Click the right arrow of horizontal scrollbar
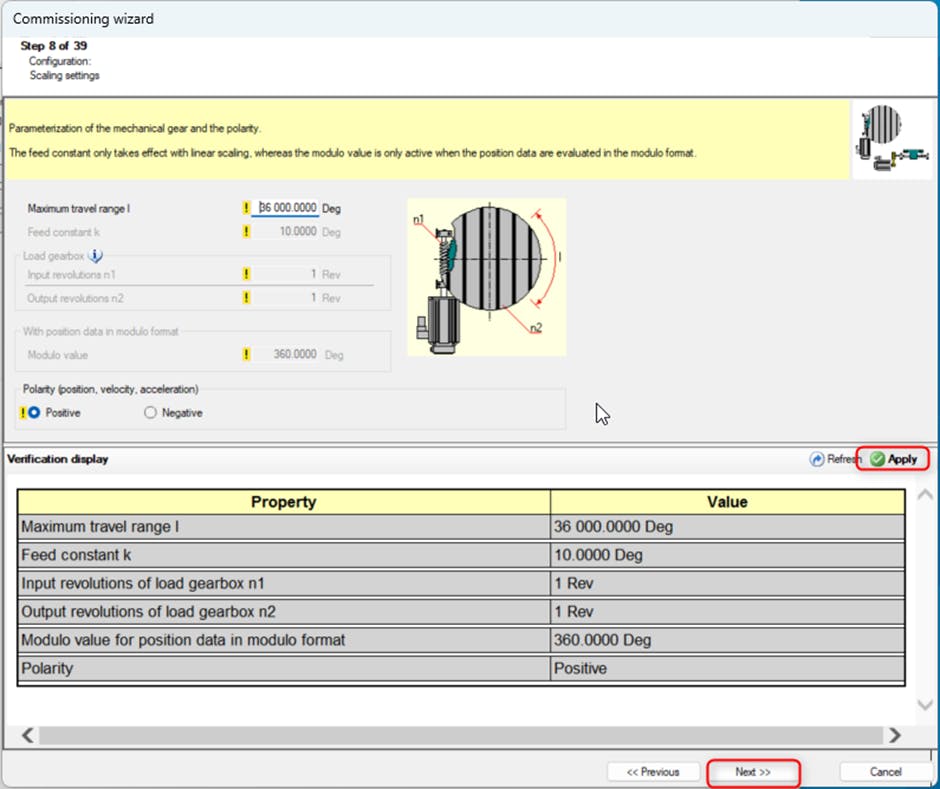The image size is (940, 789). point(894,735)
